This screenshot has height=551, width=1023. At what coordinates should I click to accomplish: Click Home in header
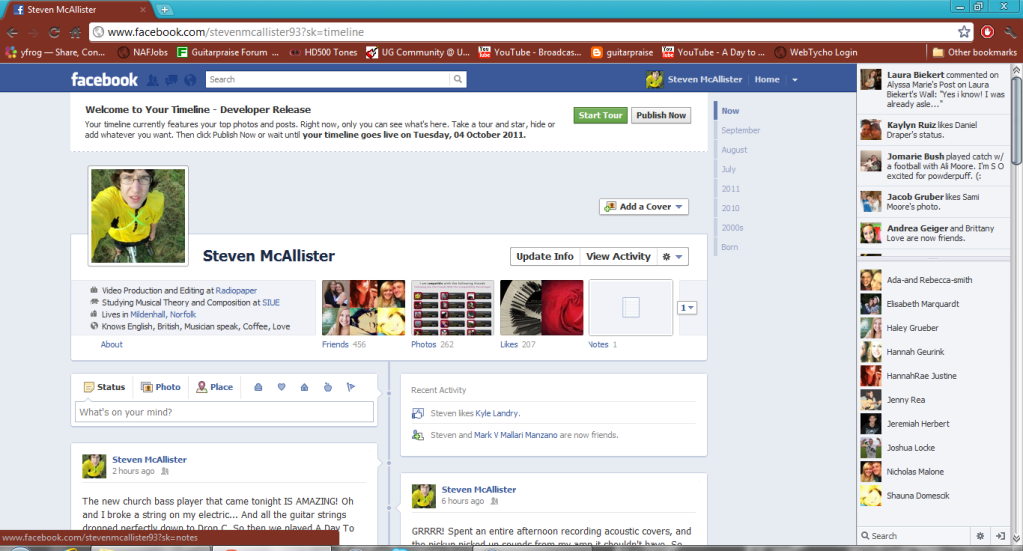(767, 80)
